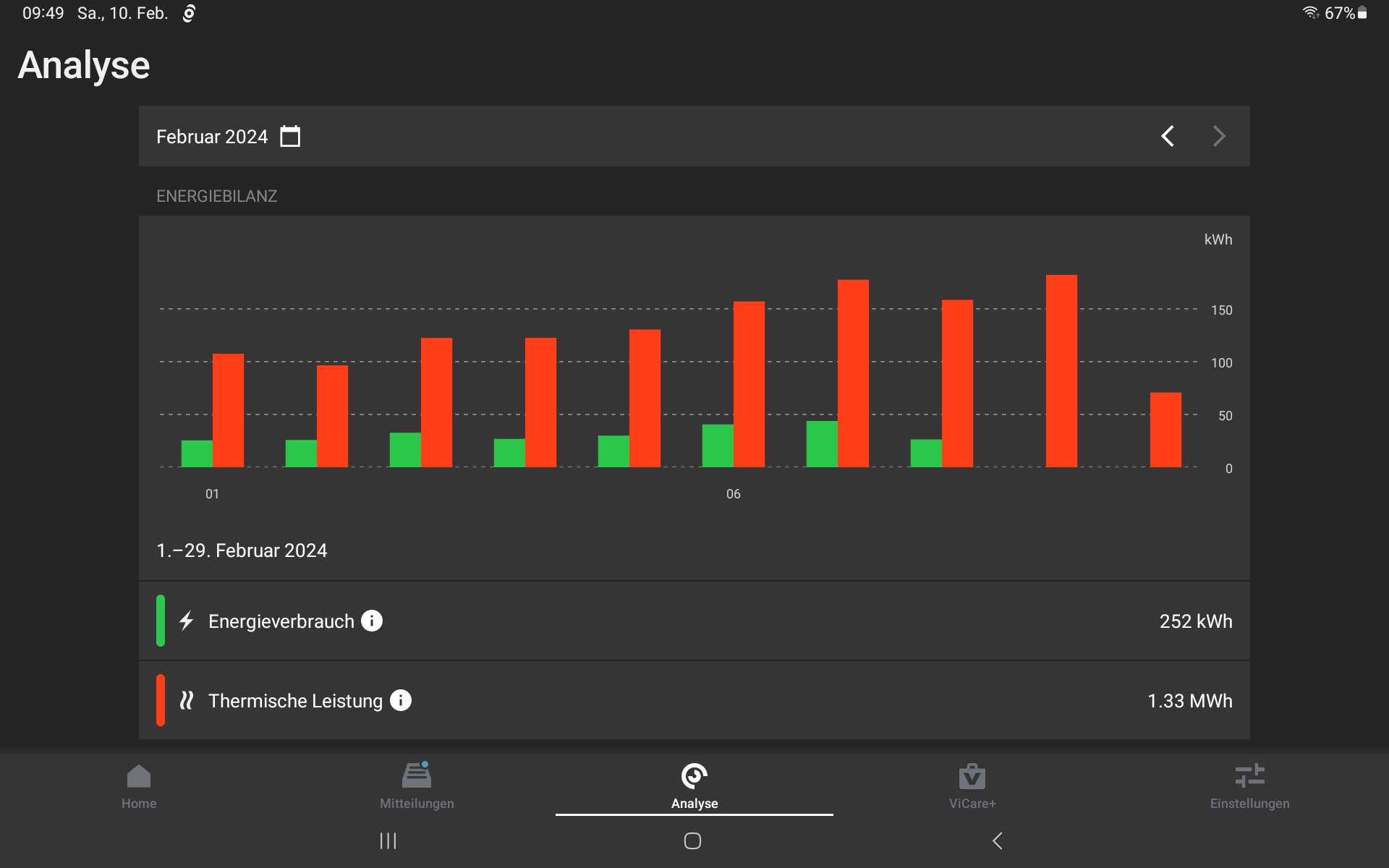Toggle green Energieverbrauch color indicator
Viewport: 1389px width, 868px height.
[x=161, y=621]
